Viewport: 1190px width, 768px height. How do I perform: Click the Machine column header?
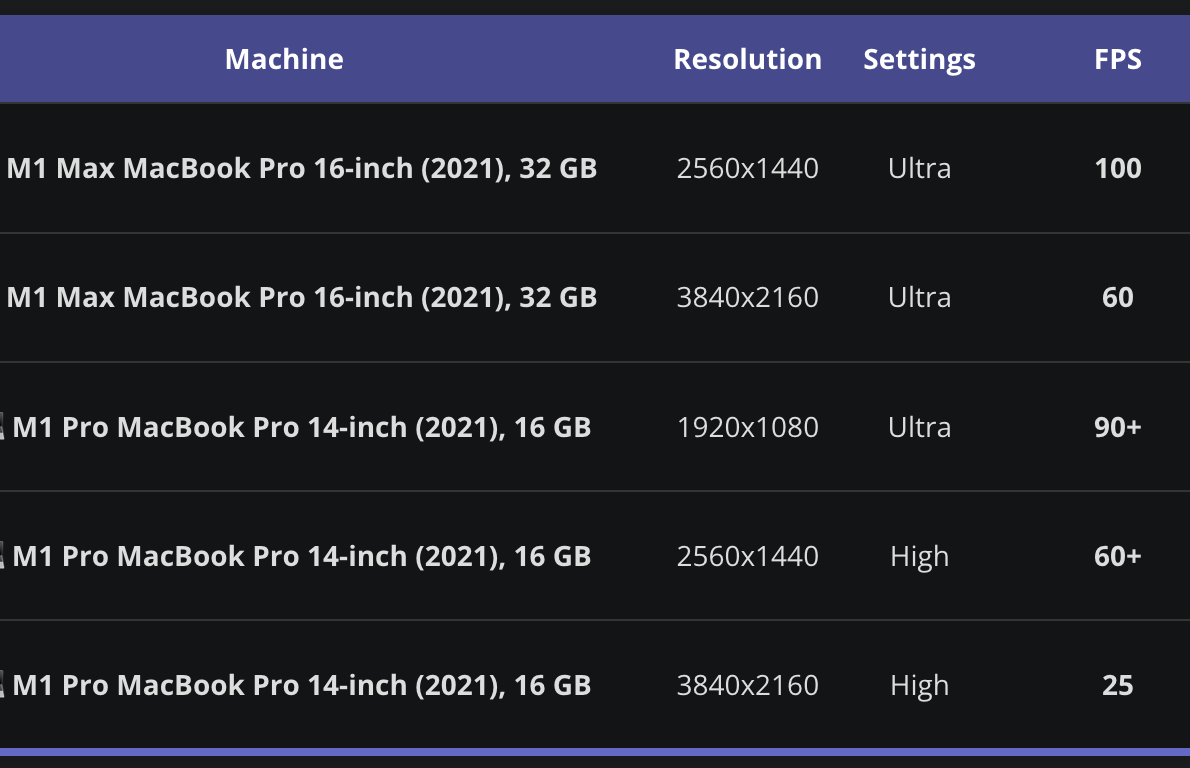coord(284,59)
